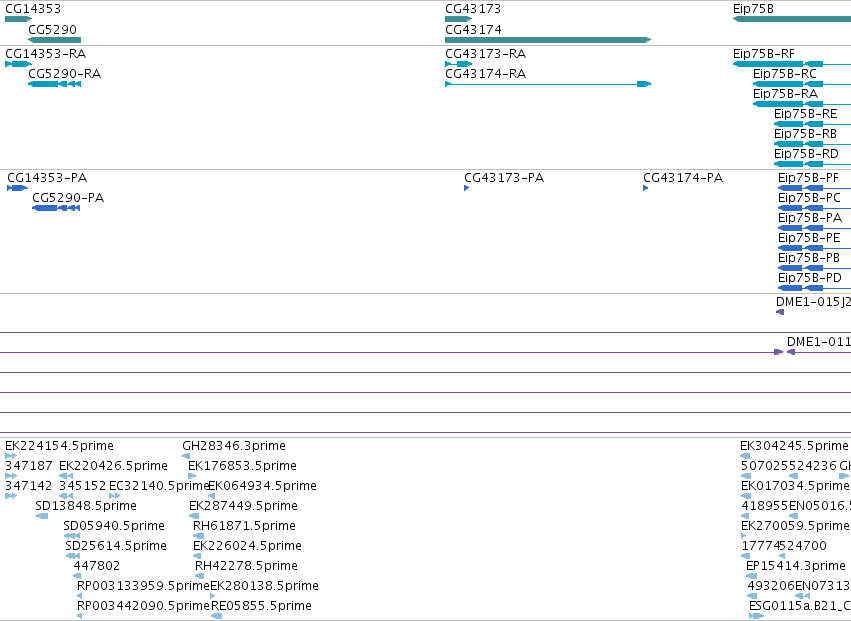
Task: Click the Eip75B-RB transcript label
Action: tap(805, 134)
